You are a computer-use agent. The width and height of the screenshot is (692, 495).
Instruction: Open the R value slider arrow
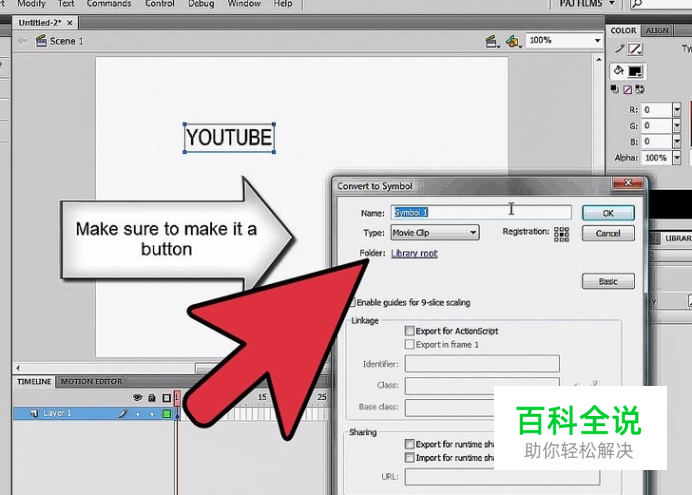pos(677,109)
